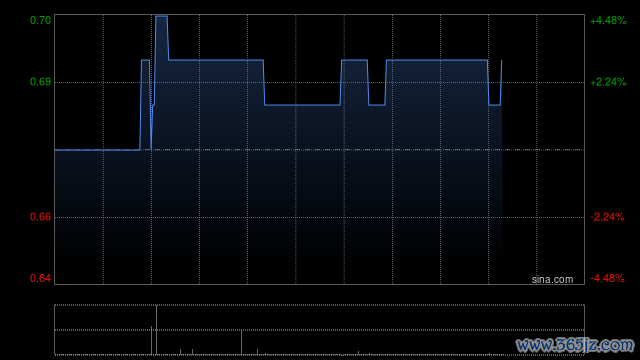Viewport: 640px width, 360px height.
Task: Click the sina.com watermark text
Action: [552, 279]
